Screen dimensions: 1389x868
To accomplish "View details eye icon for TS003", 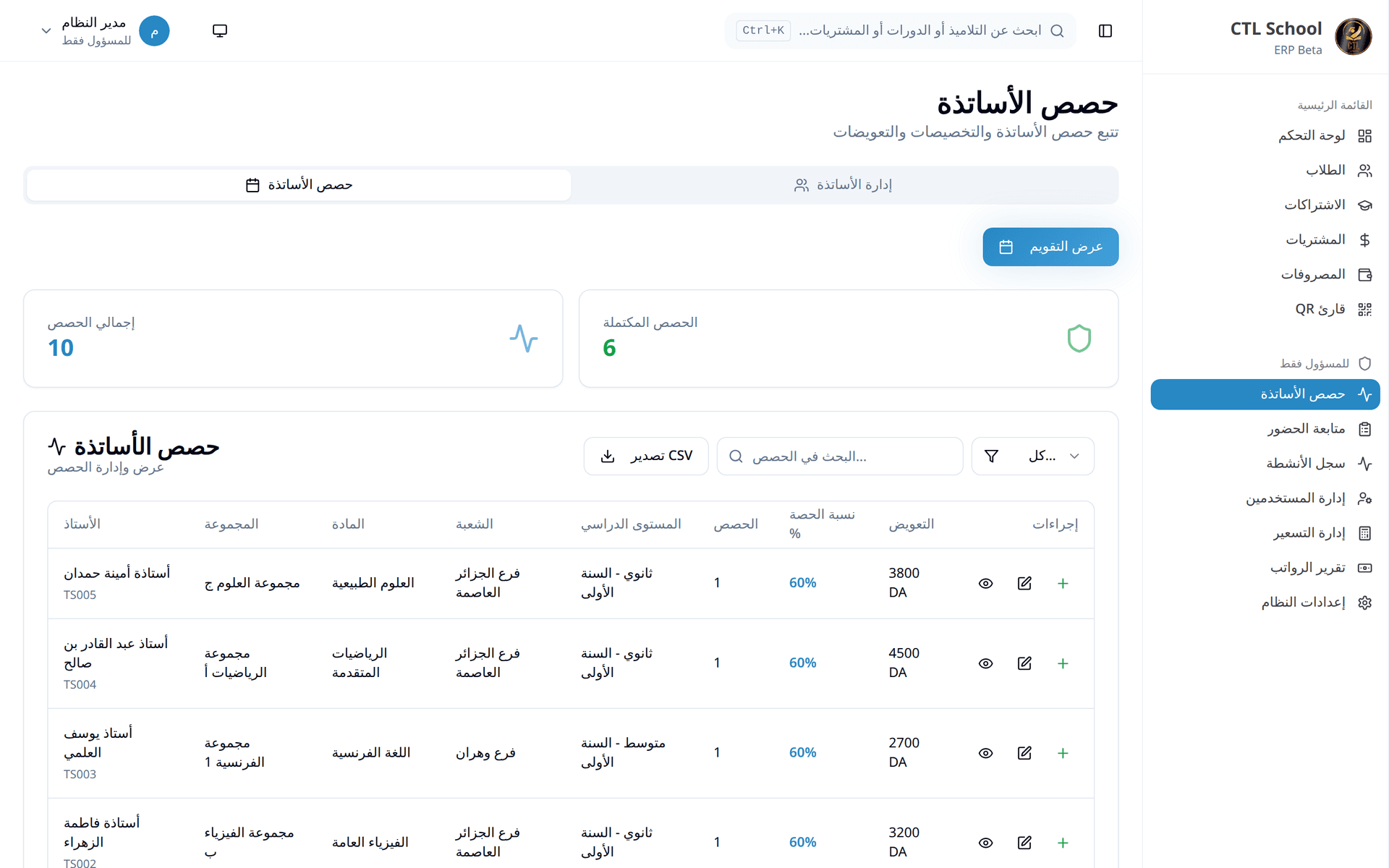I will pos(985,753).
